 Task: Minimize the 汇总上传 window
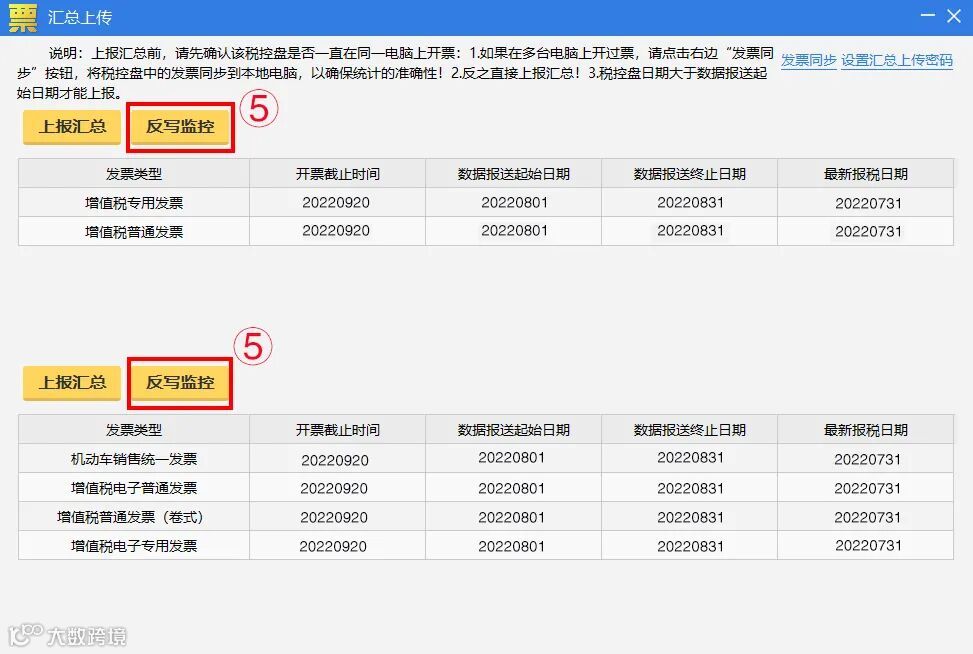[x=926, y=16]
